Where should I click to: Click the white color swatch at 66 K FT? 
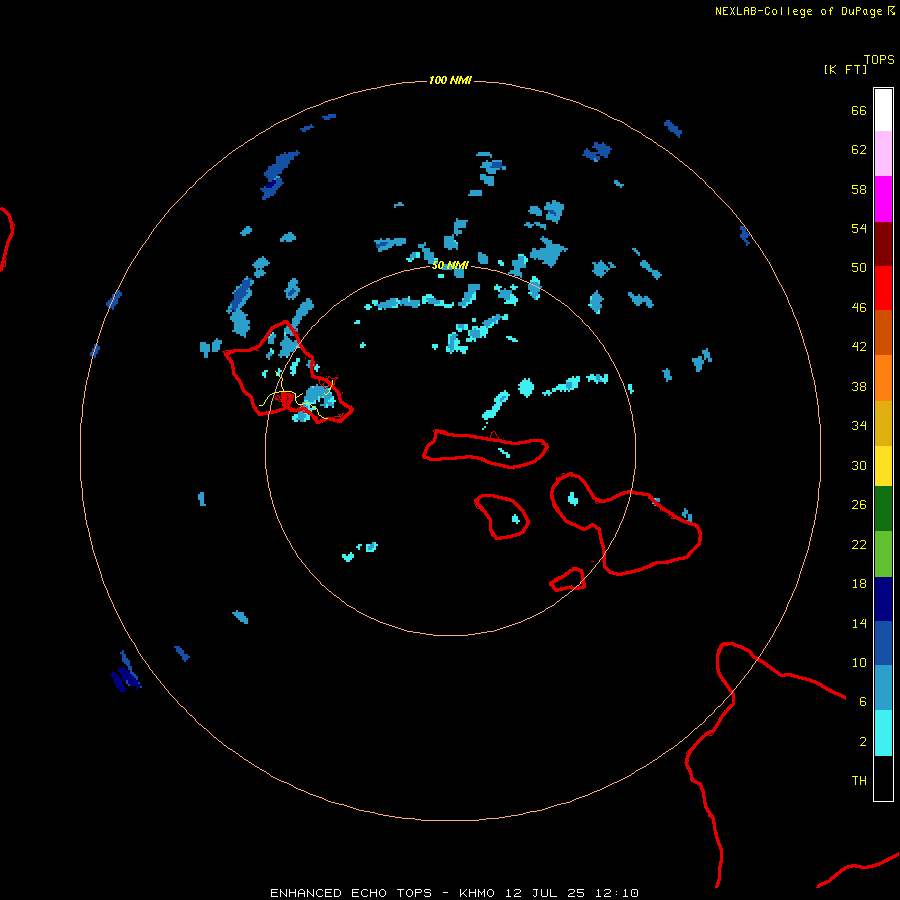883,110
